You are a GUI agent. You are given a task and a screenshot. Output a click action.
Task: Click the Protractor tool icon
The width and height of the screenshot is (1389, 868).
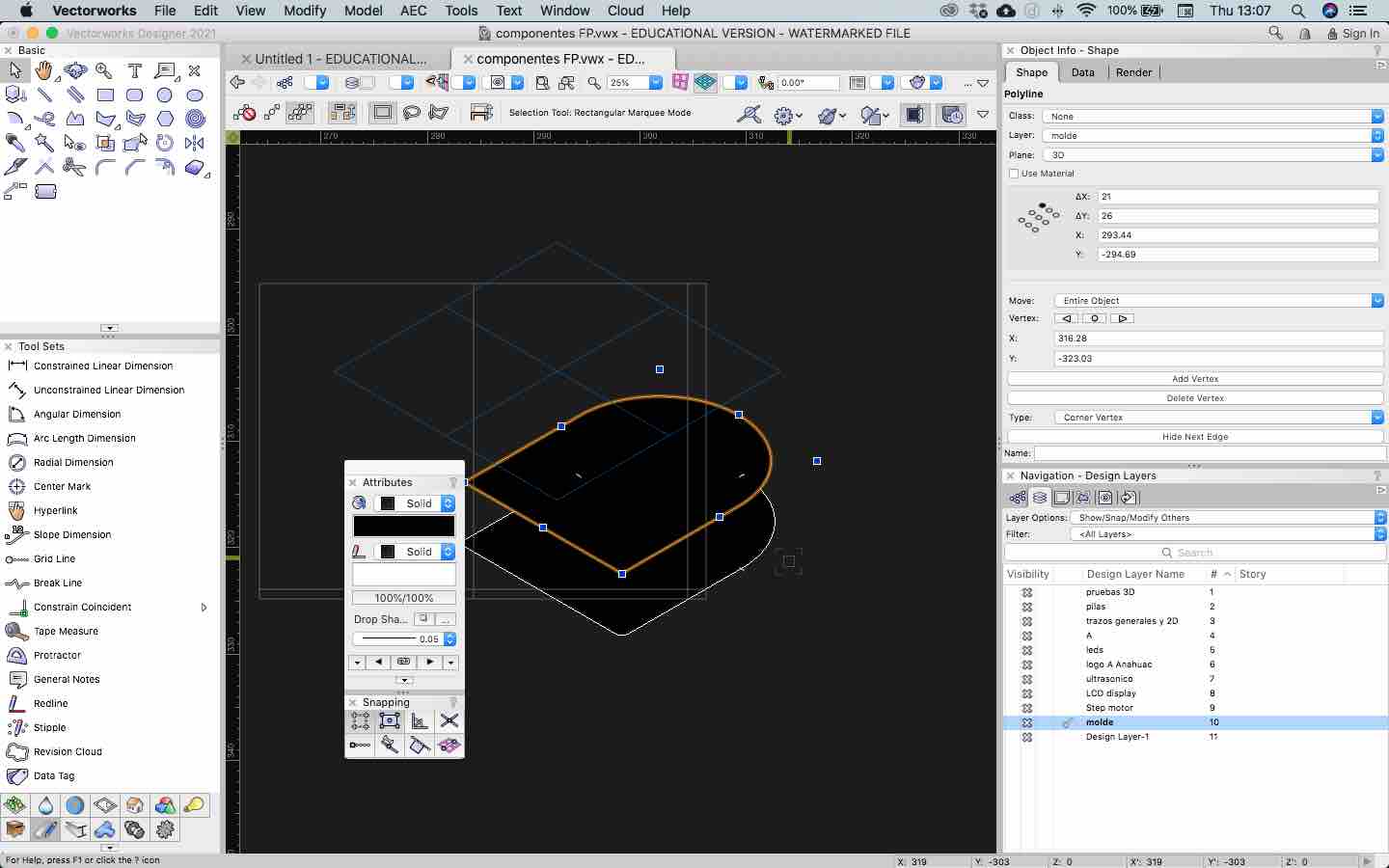pyautogui.click(x=16, y=655)
